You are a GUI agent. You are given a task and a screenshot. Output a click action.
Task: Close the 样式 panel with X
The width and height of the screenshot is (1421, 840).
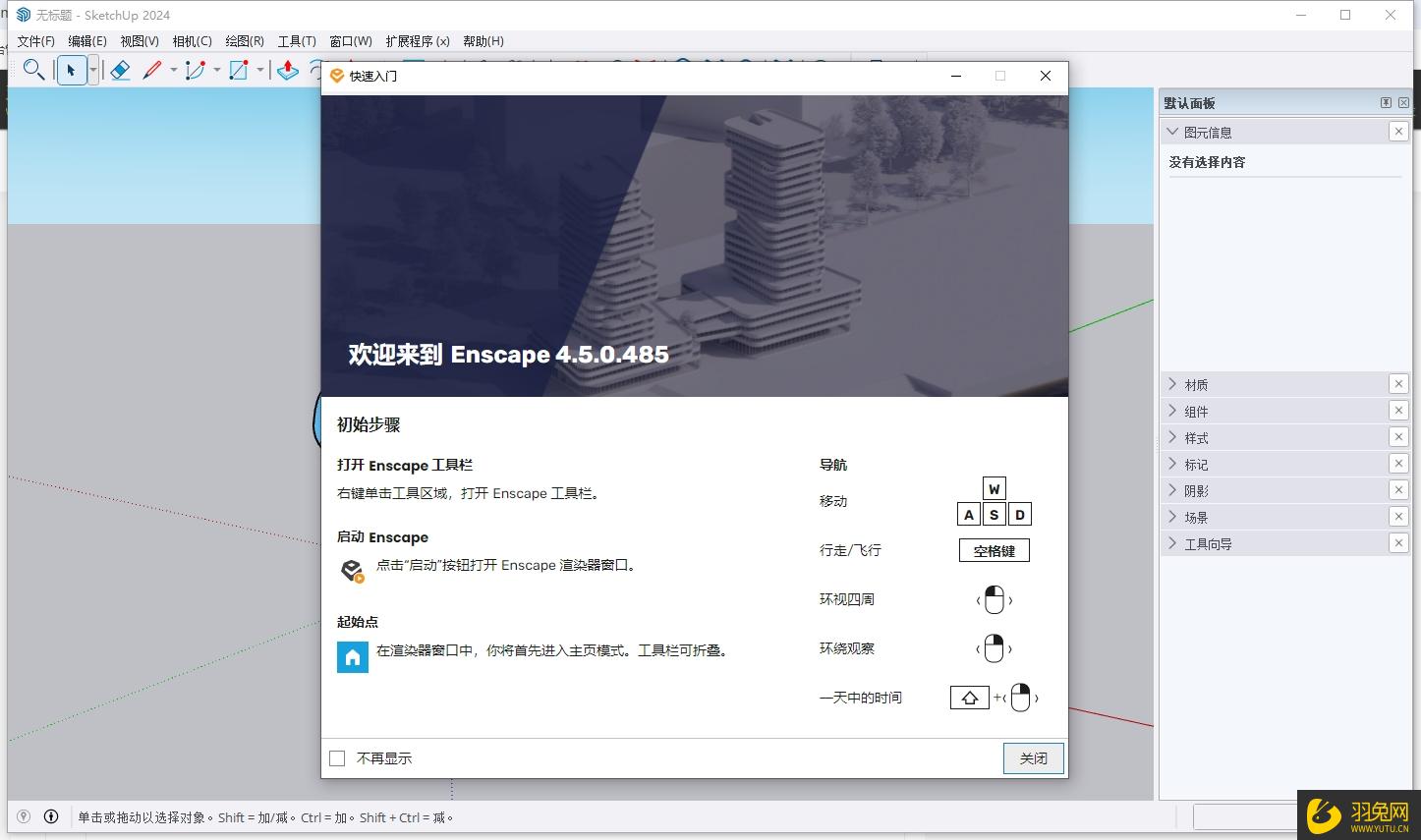click(1398, 437)
